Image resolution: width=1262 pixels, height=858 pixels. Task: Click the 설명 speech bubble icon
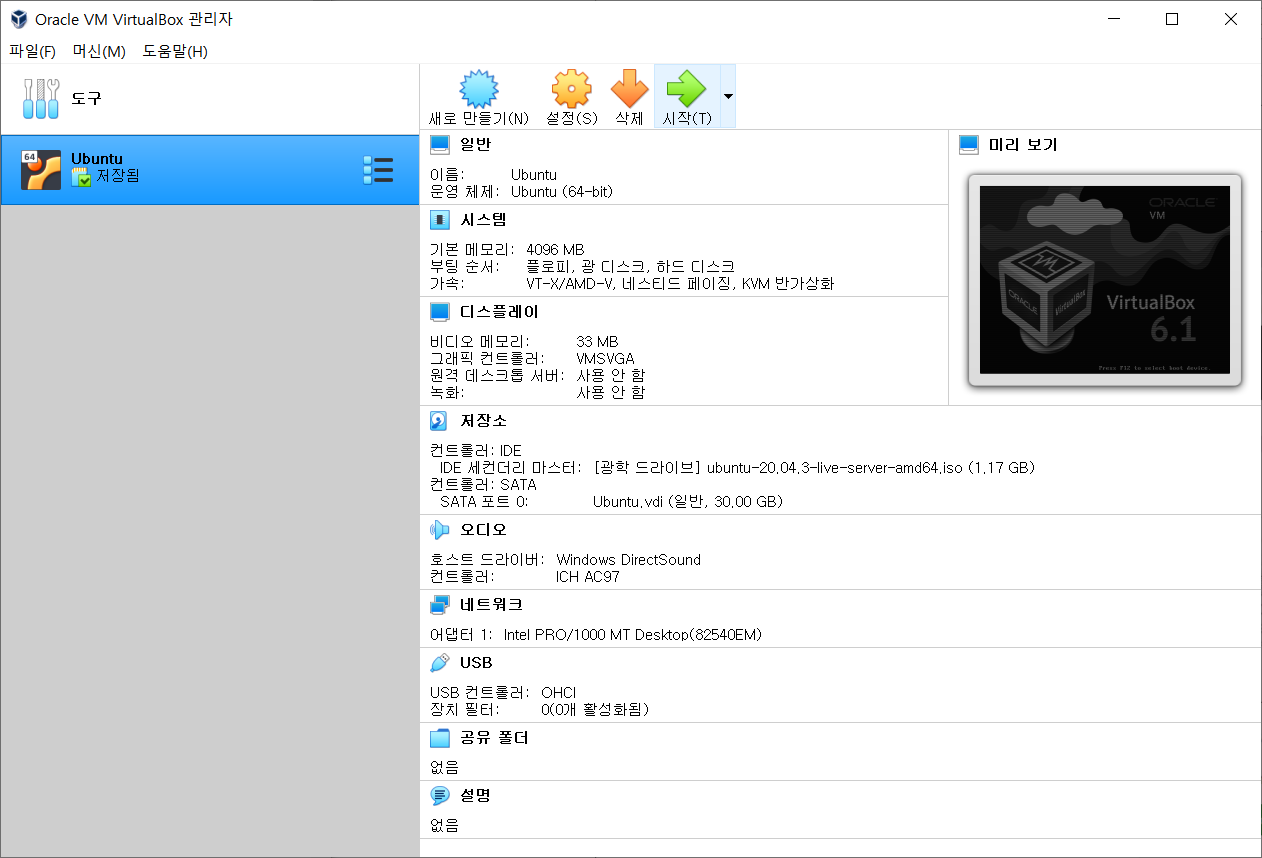coord(440,796)
